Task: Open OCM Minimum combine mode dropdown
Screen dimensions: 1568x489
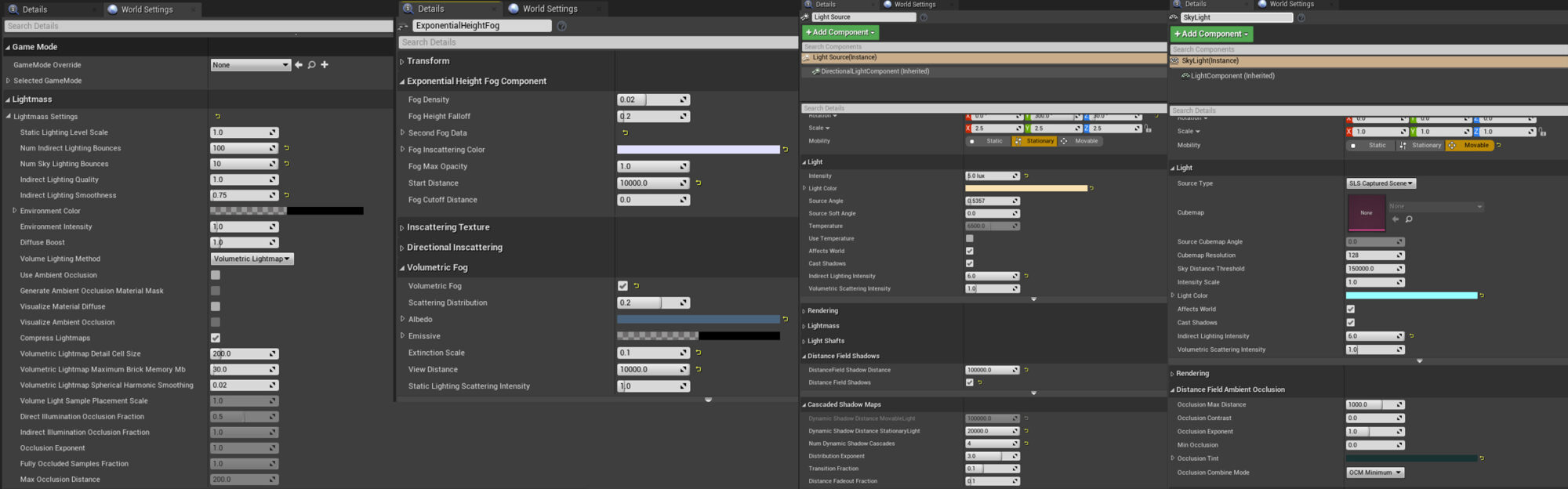Action: 1375,473
